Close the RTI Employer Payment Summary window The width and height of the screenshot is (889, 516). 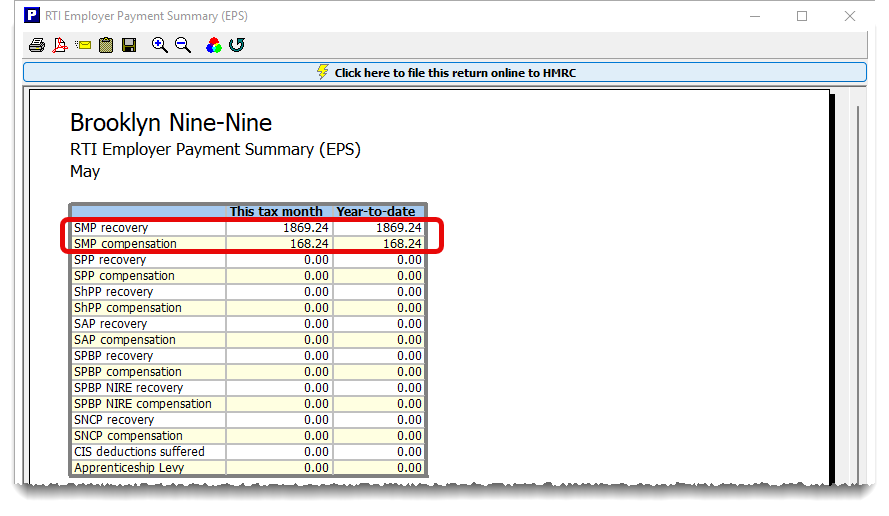(x=849, y=16)
